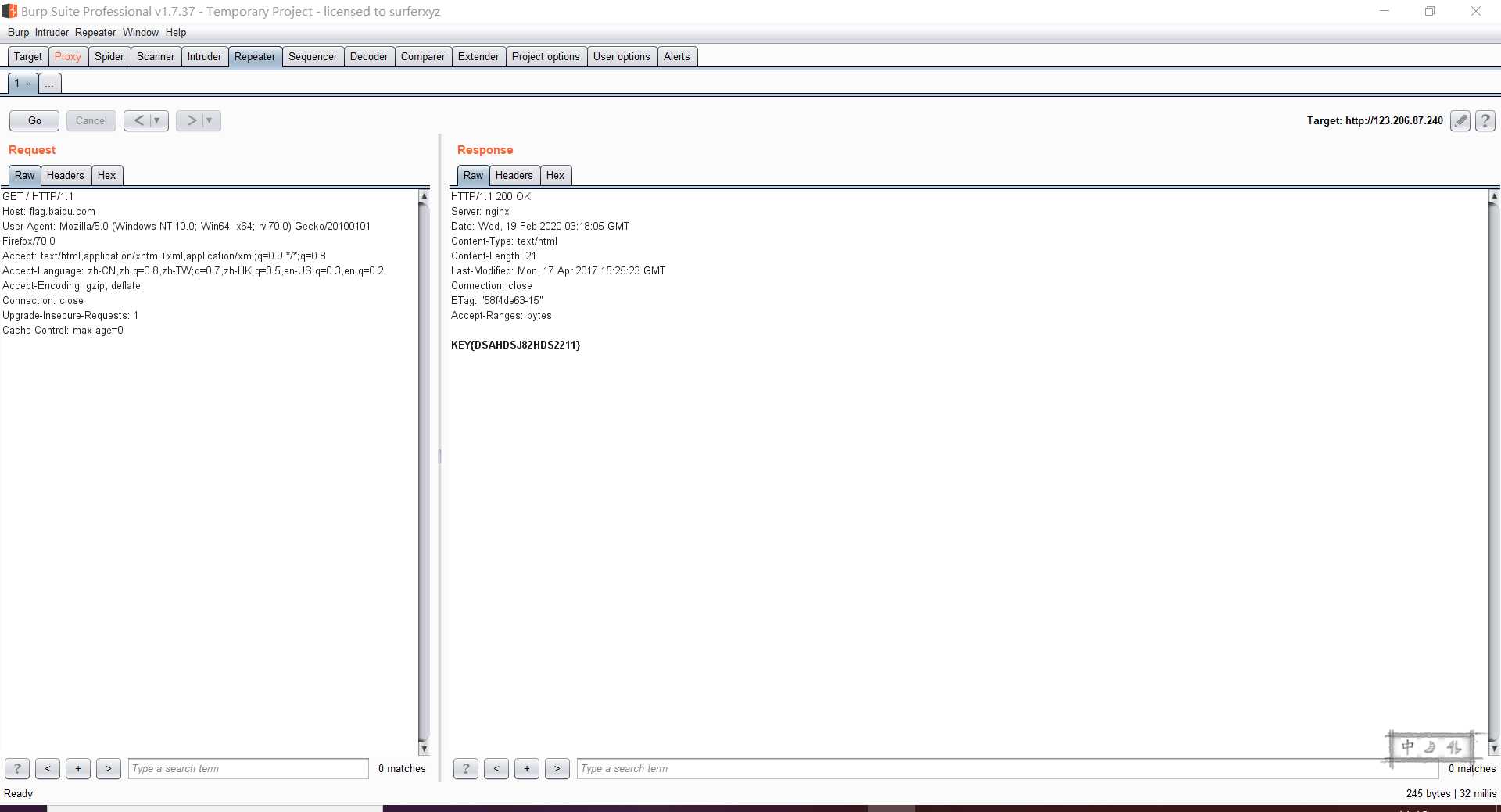Select the Repeater tool tab
Viewport: 1501px width, 812px height.
click(255, 57)
